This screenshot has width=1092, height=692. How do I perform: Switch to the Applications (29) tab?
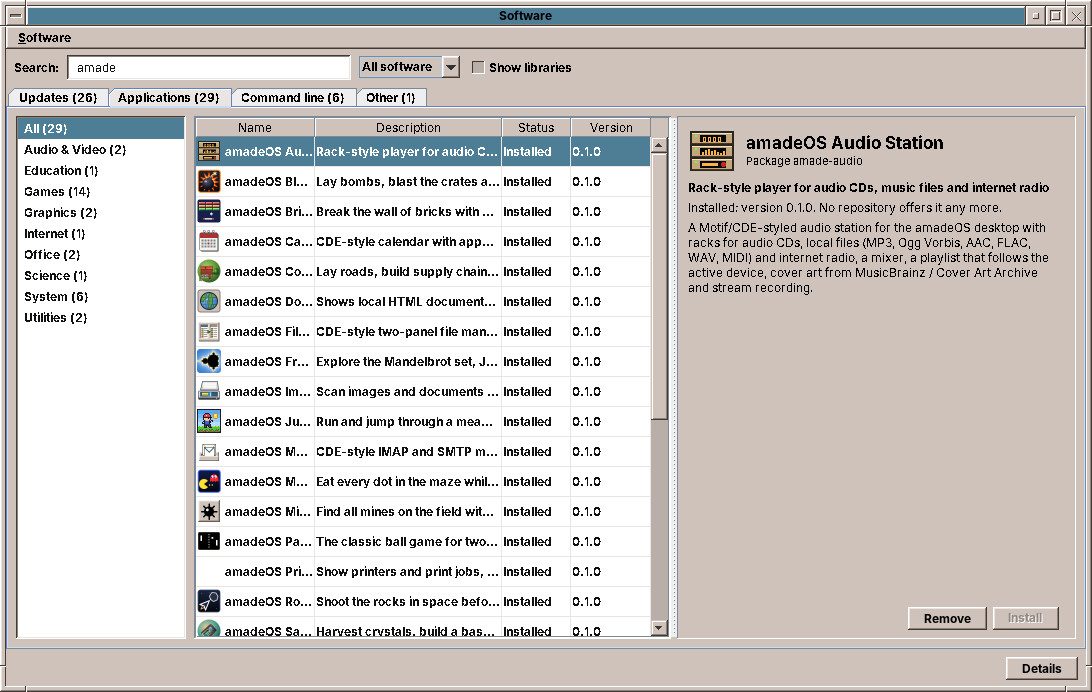point(169,97)
